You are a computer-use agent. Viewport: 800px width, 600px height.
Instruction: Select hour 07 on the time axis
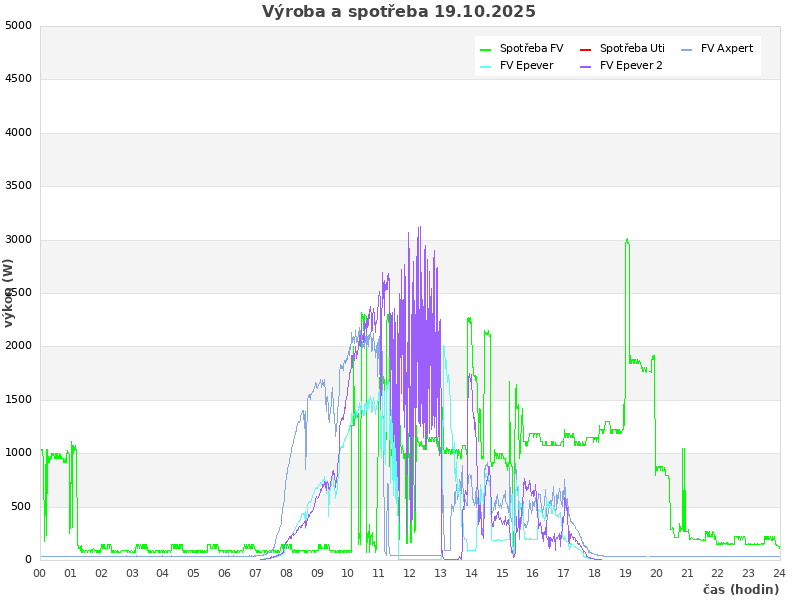click(255, 574)
